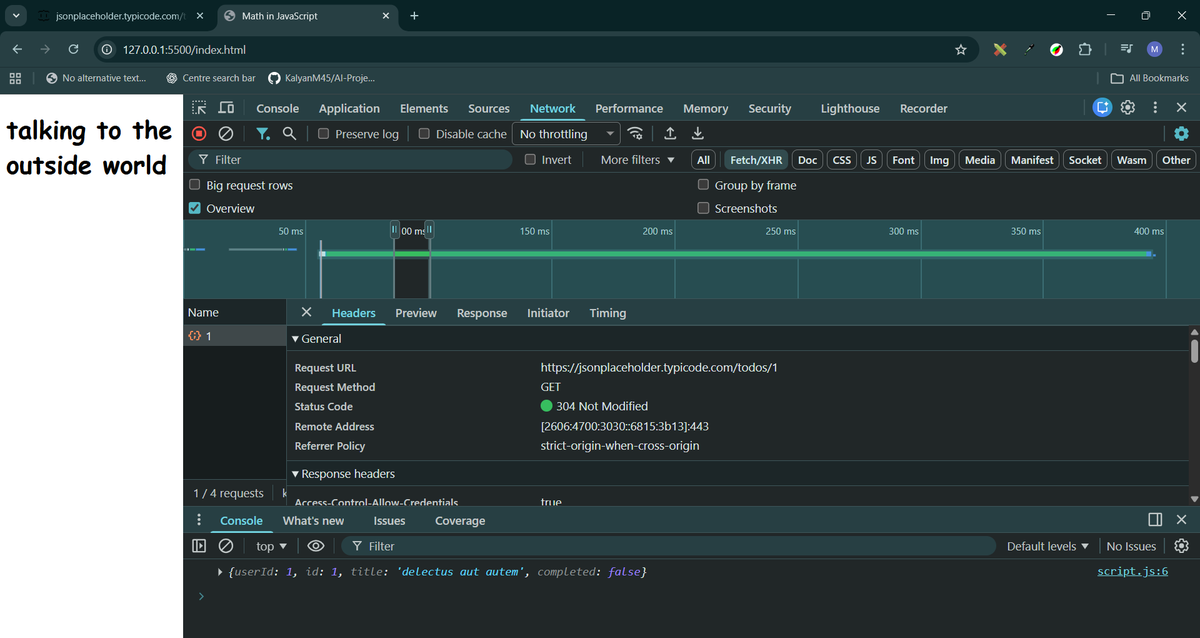Close the request details pane

(x=306, y=312)
